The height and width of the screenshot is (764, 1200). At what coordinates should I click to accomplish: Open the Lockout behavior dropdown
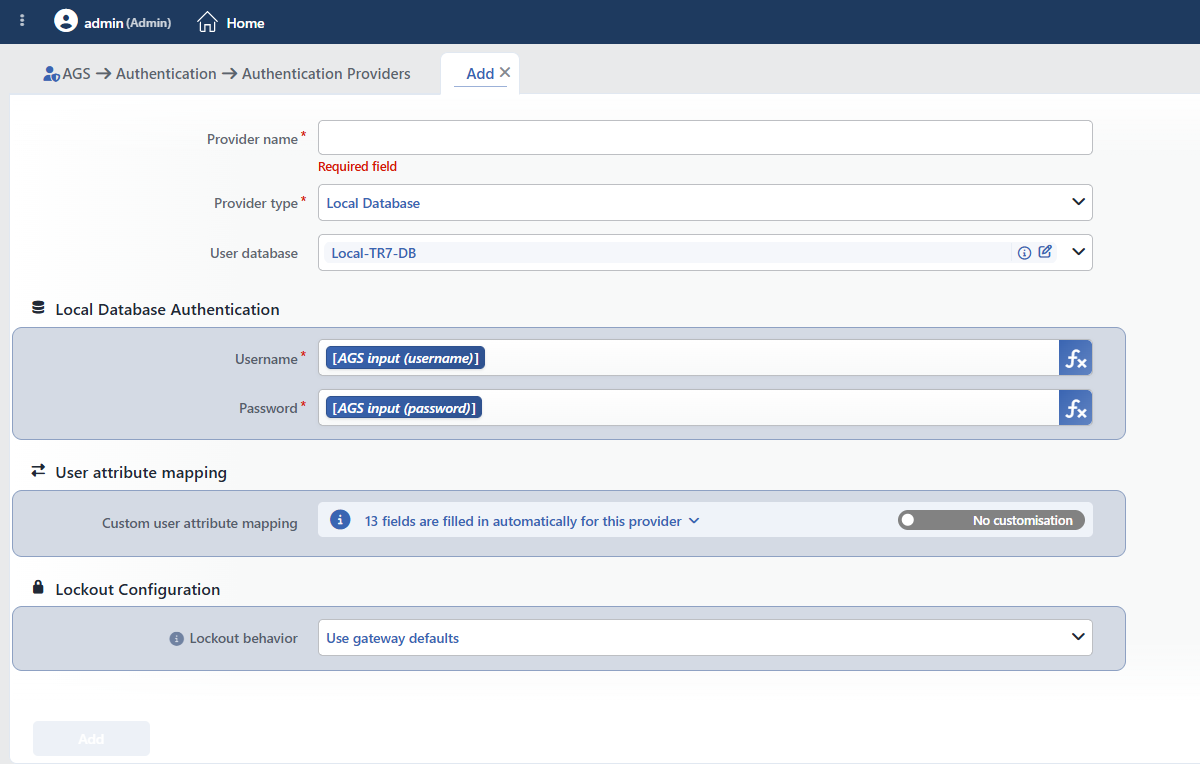point(705,638)
